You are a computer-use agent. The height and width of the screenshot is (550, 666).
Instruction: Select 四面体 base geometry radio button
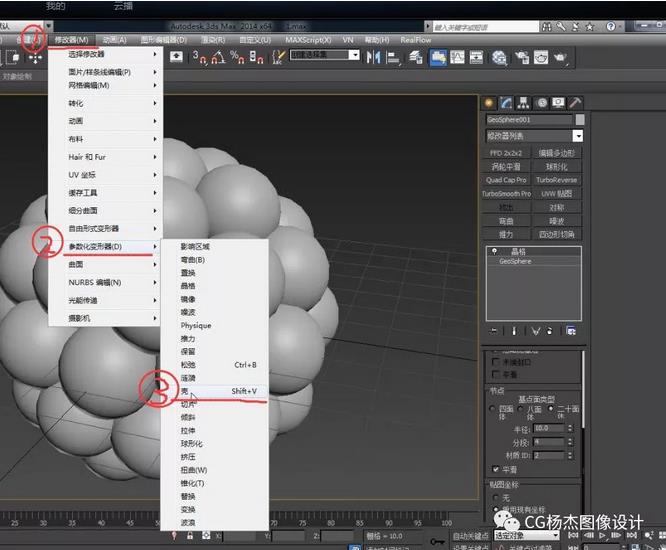pyautogui.click(x=493, y=409)
